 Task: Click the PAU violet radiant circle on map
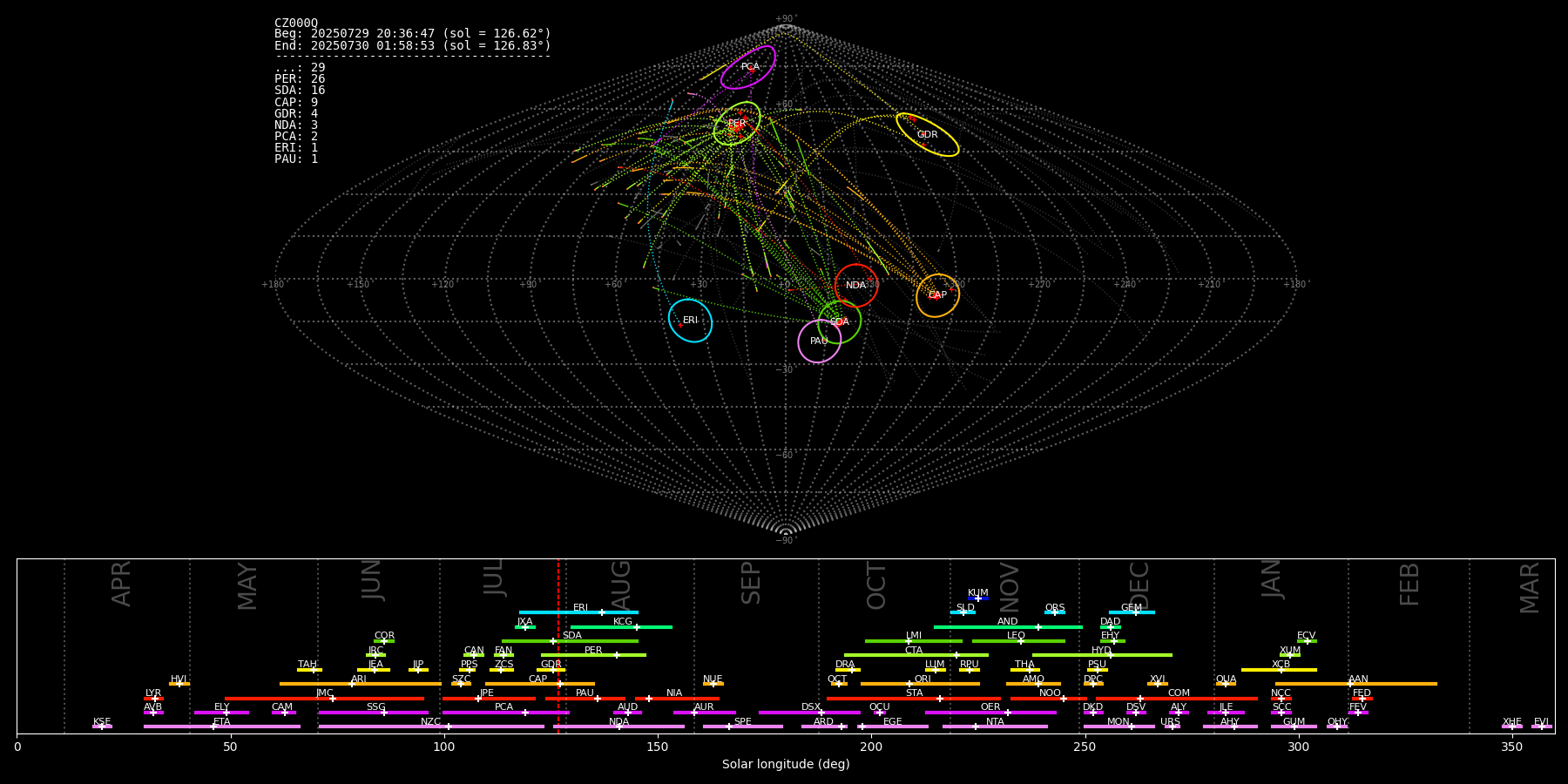pos(820,341)
